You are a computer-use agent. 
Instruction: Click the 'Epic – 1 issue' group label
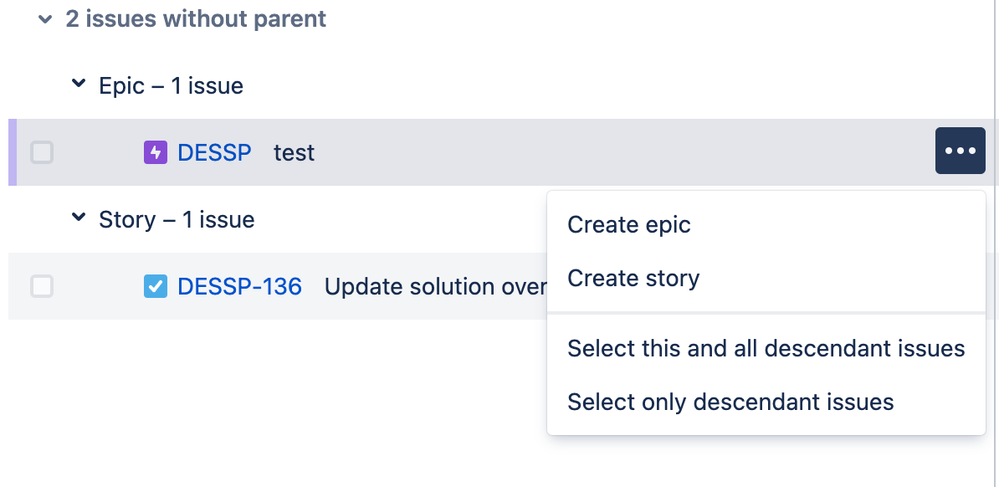click(171, 85)
